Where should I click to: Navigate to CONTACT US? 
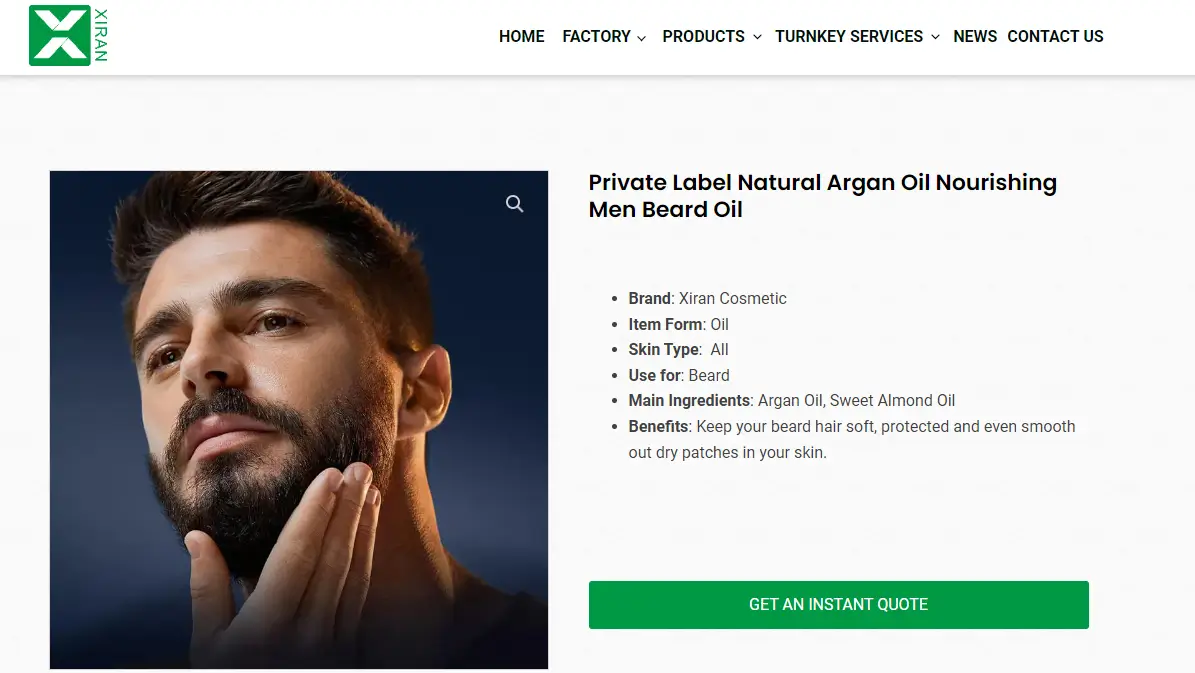pos(1055,36)
